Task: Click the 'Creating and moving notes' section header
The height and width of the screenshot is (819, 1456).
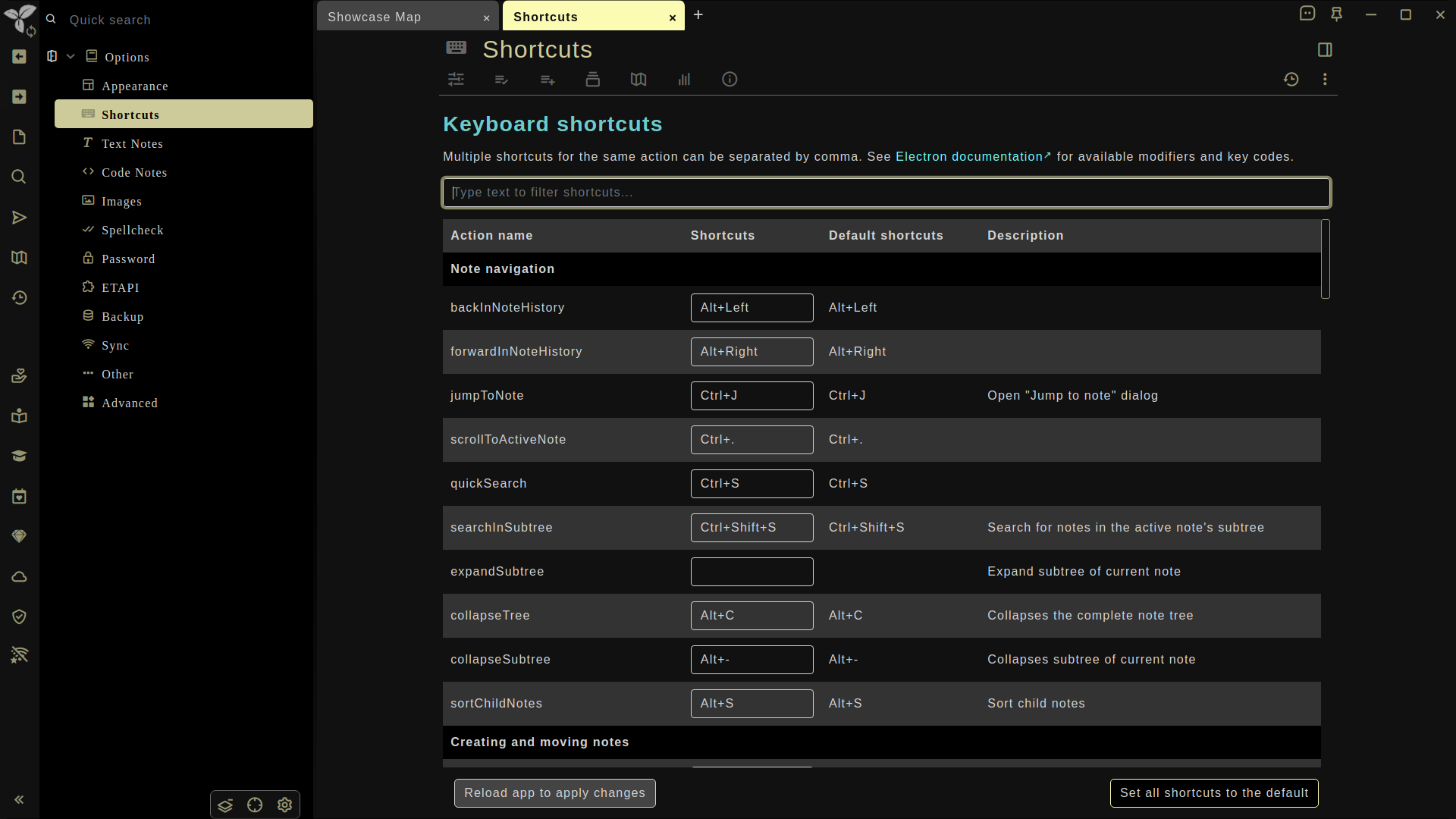Action: [539, 742]
